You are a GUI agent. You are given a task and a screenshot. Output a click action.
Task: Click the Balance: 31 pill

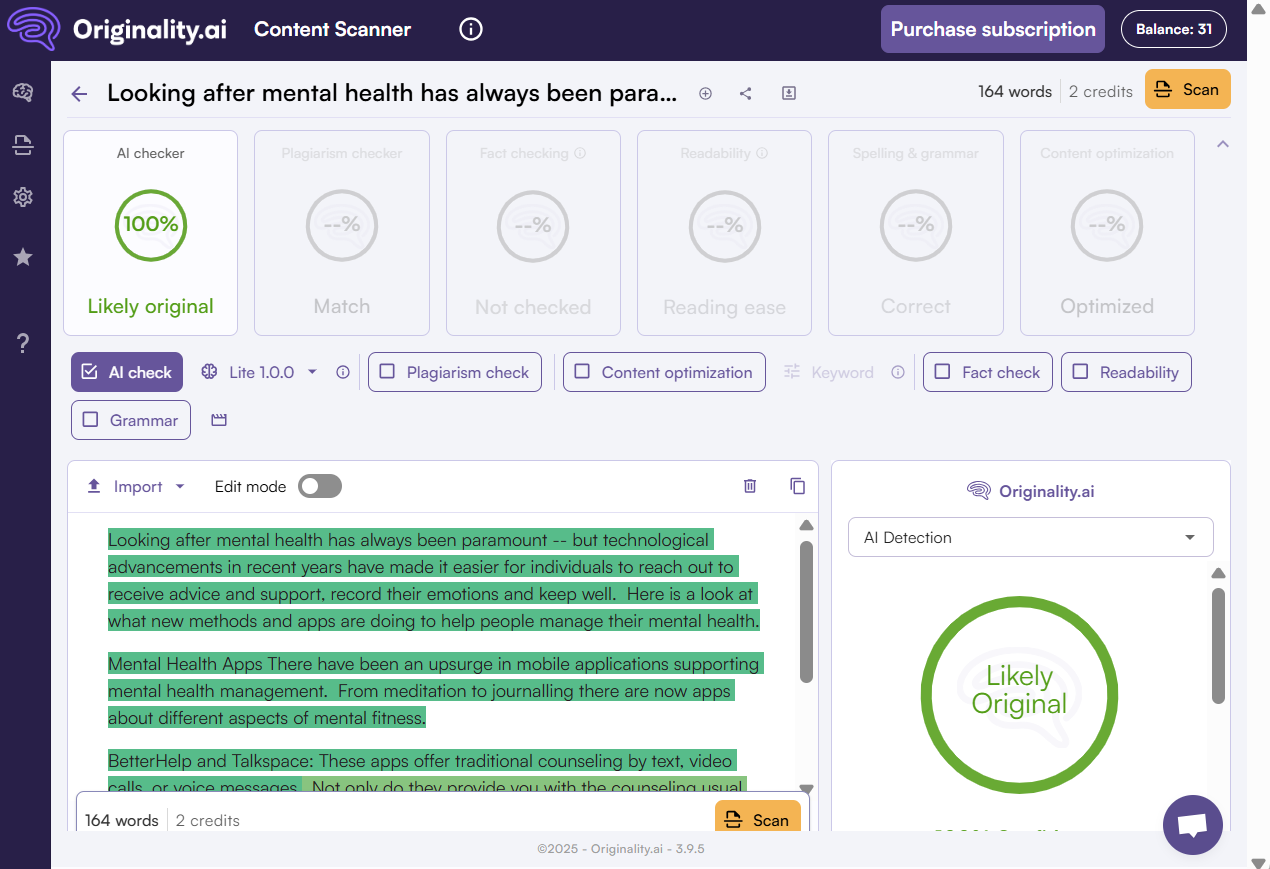pos(1174,29)
